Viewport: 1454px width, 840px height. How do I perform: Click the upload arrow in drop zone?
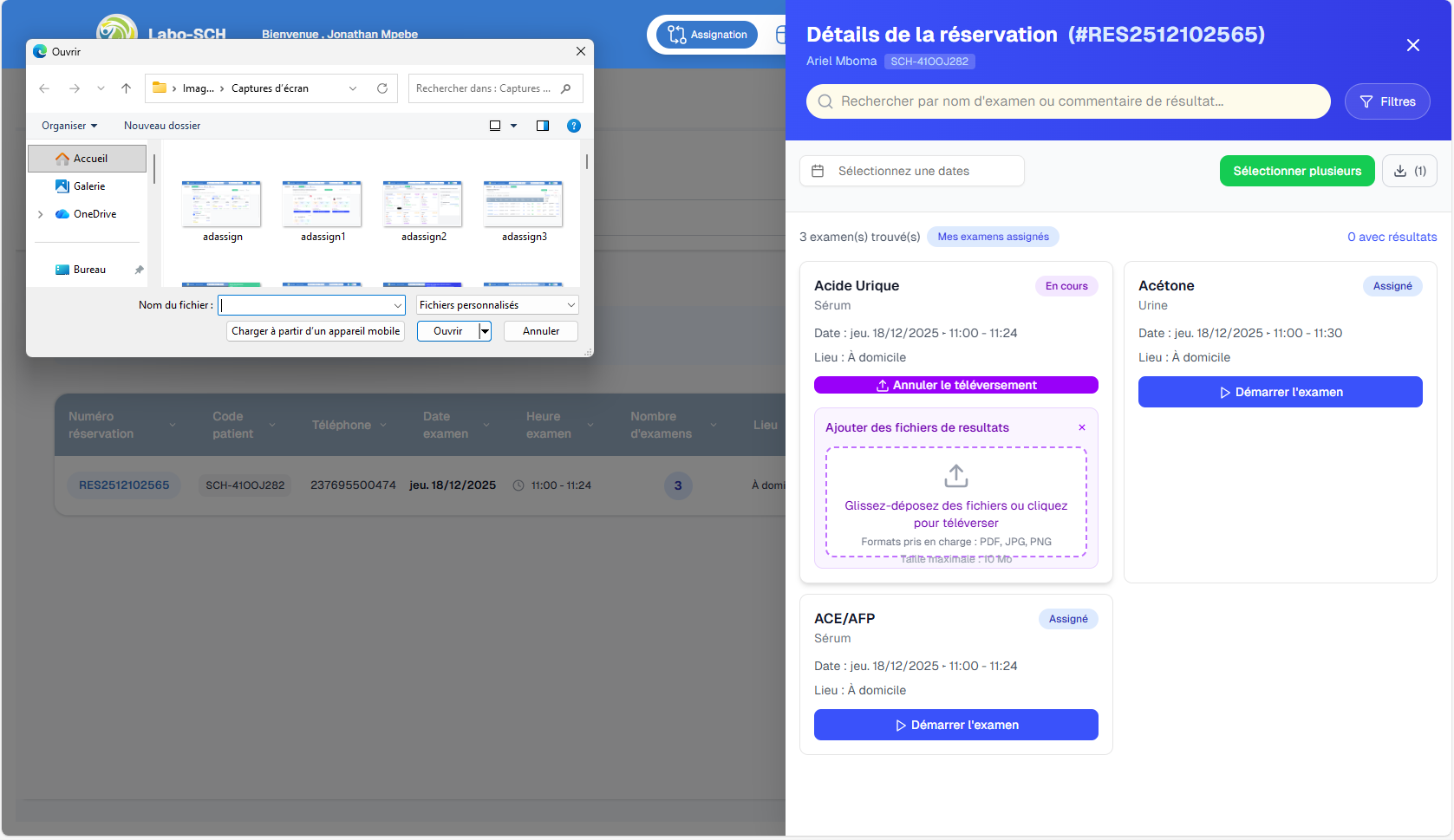tap(955, 476)
